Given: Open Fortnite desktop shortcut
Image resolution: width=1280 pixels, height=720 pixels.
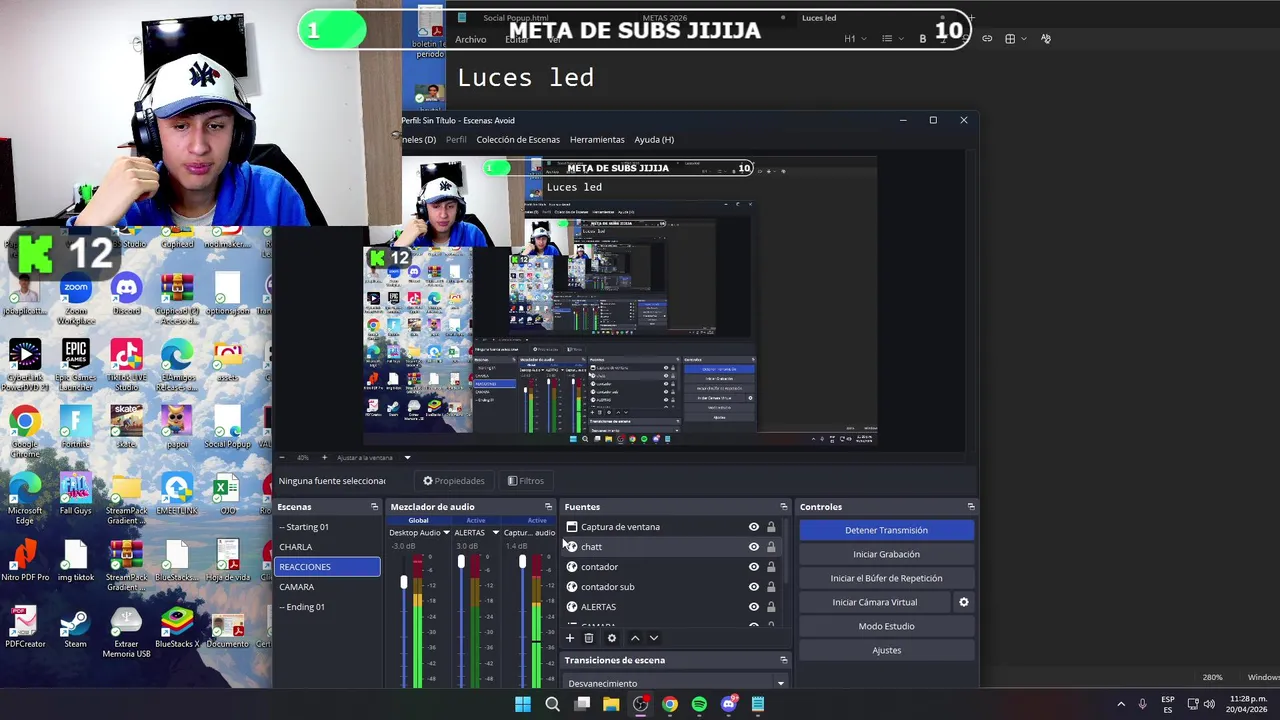Looking at the screenshot, I should coord(76,428).
